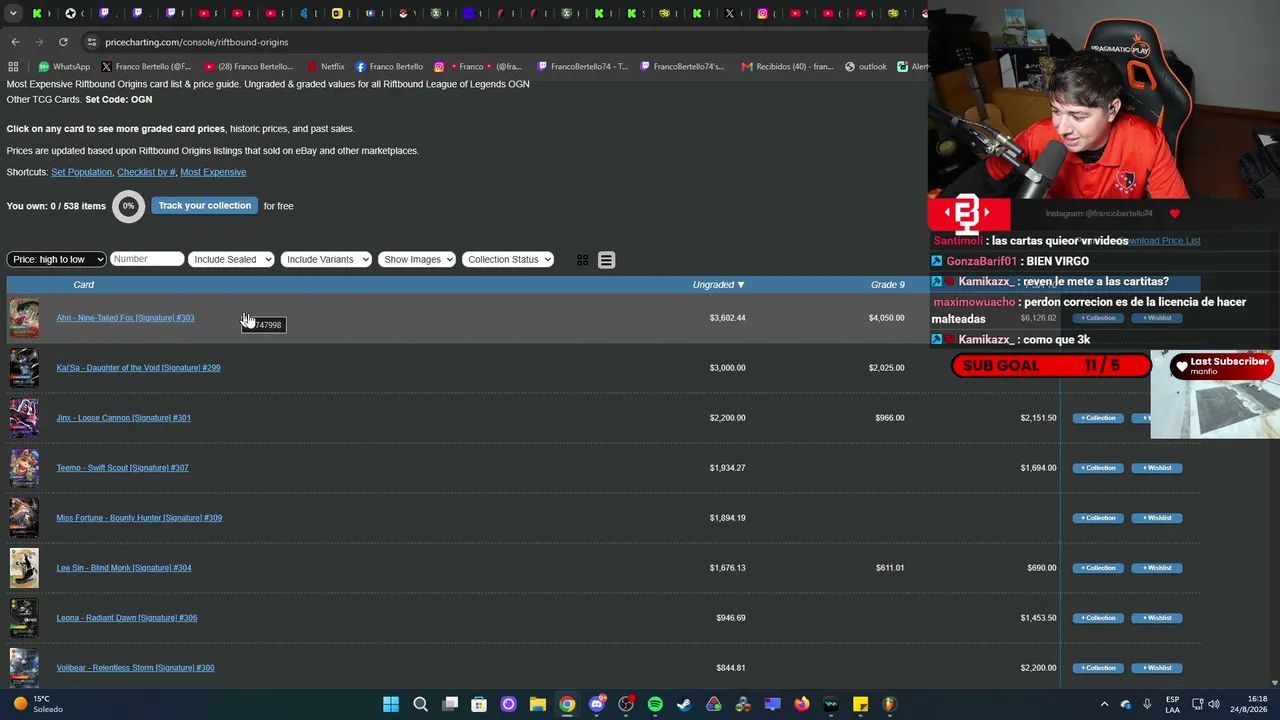Open the Netflix bookmark
This screenshot has height=720, width=1280.
pyautogui.click(x=326, y=67)
